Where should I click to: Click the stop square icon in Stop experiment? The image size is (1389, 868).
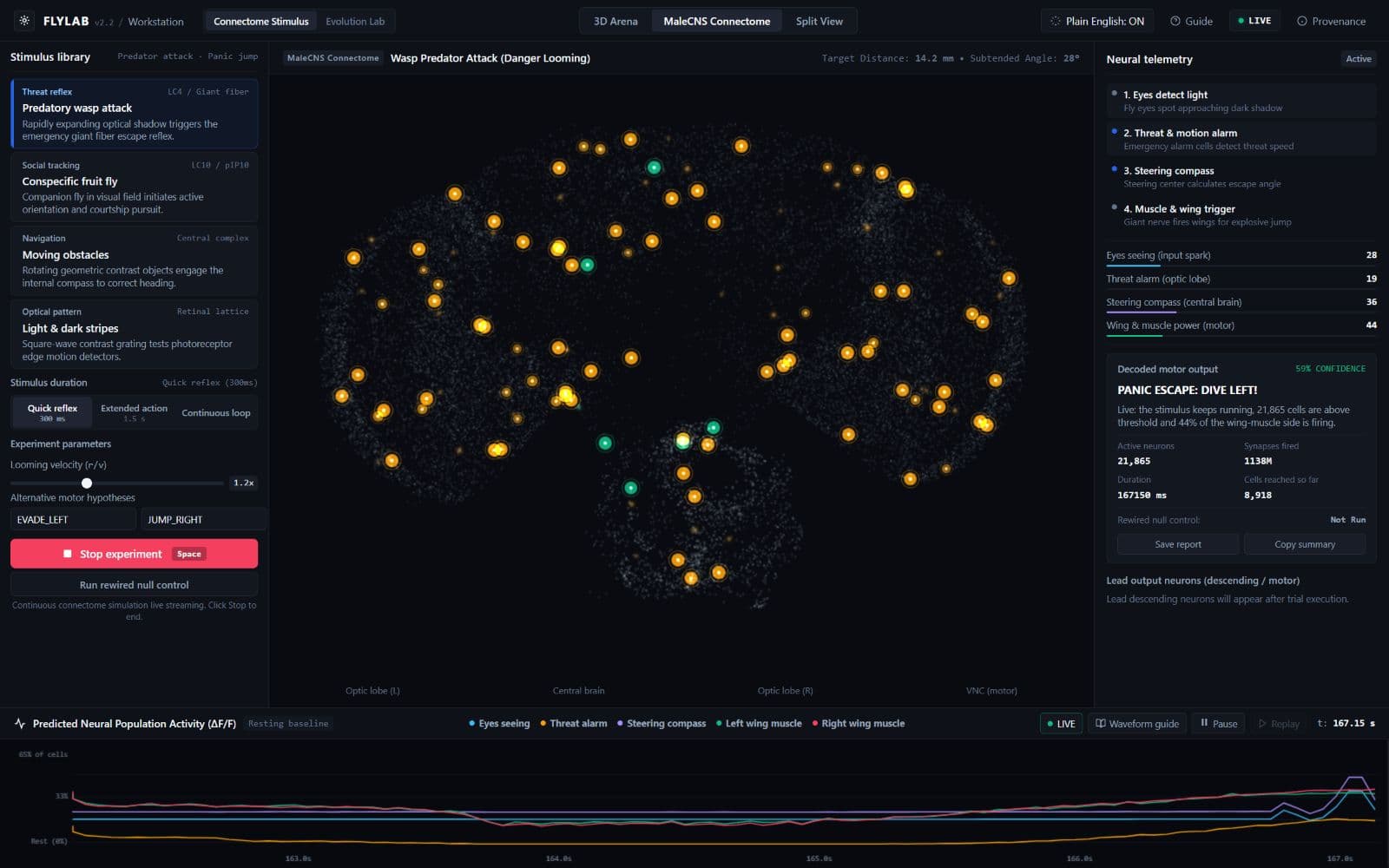pyautogui.click(x=68, y=554)
